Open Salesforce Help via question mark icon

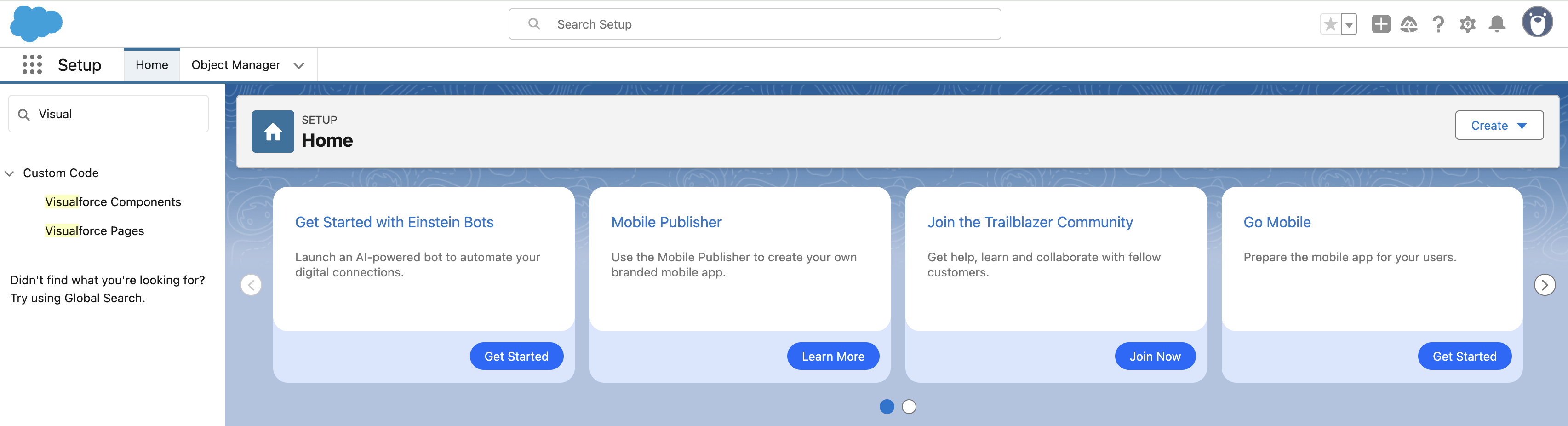pos(1438,24)
